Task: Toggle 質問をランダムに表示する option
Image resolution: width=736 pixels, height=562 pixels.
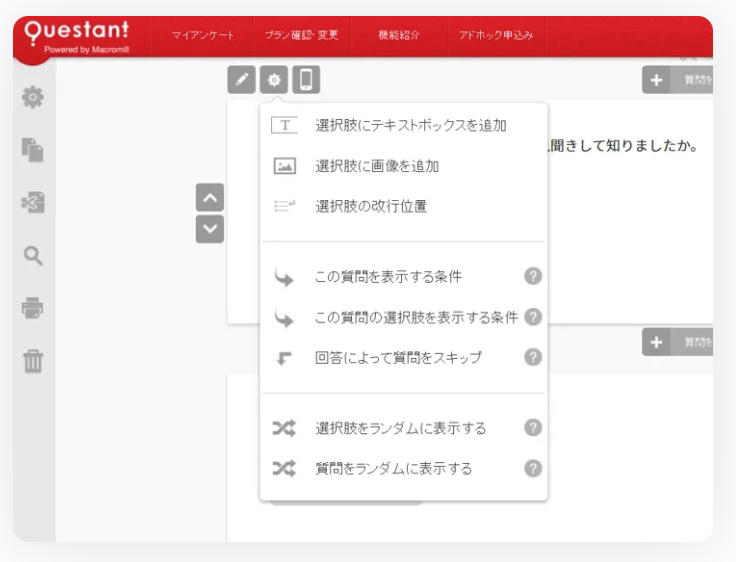Action: coord(393,468)
